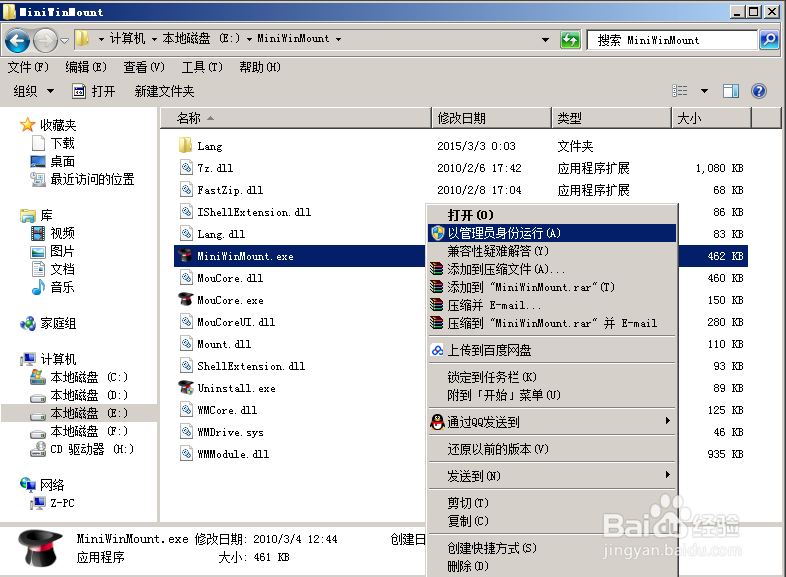The image size is (786, 577).
Task: Open the 帮助(H) menu
Action: (x=260, y=67)
